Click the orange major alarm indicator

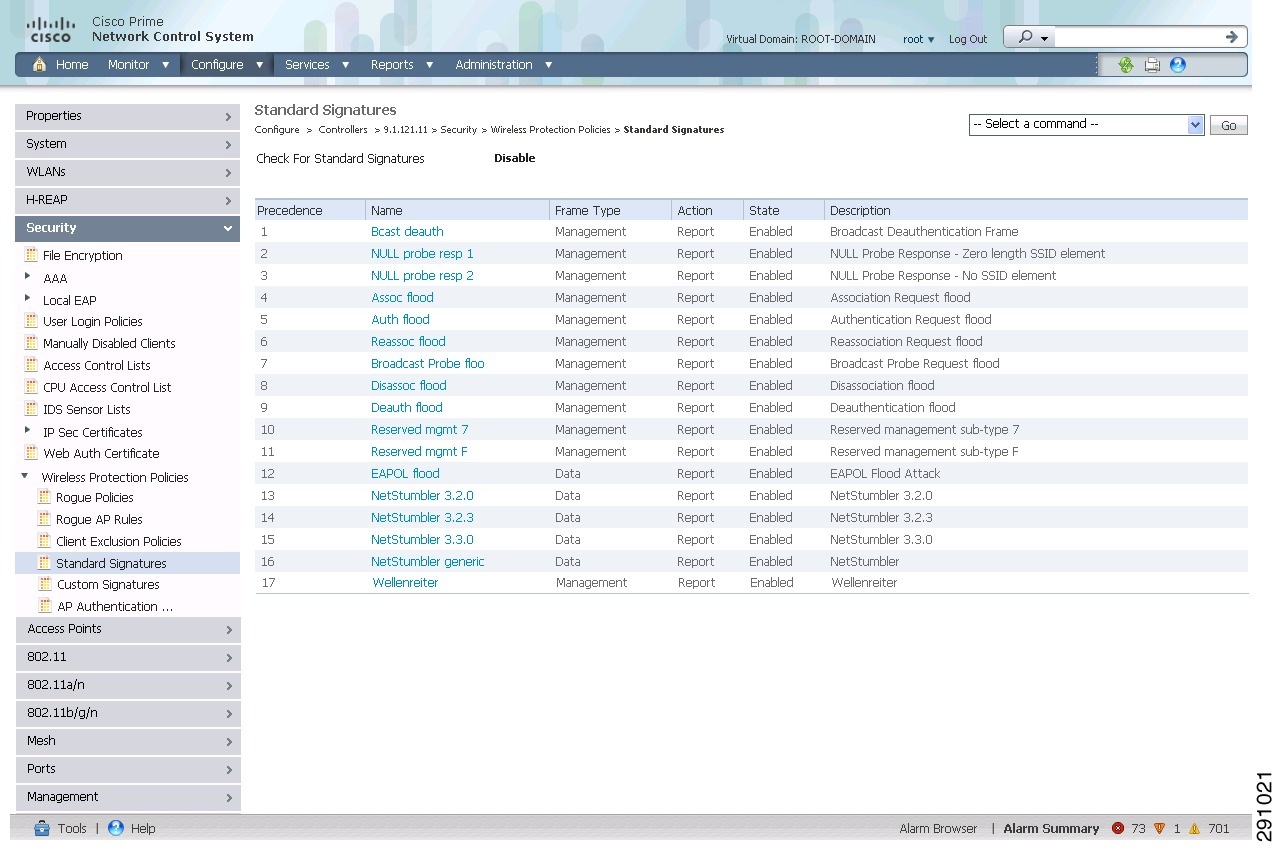[x=1160, y=828]
